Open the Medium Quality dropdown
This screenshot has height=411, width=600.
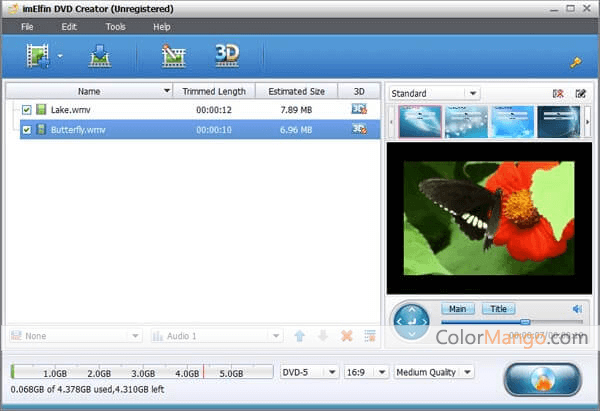434,372
